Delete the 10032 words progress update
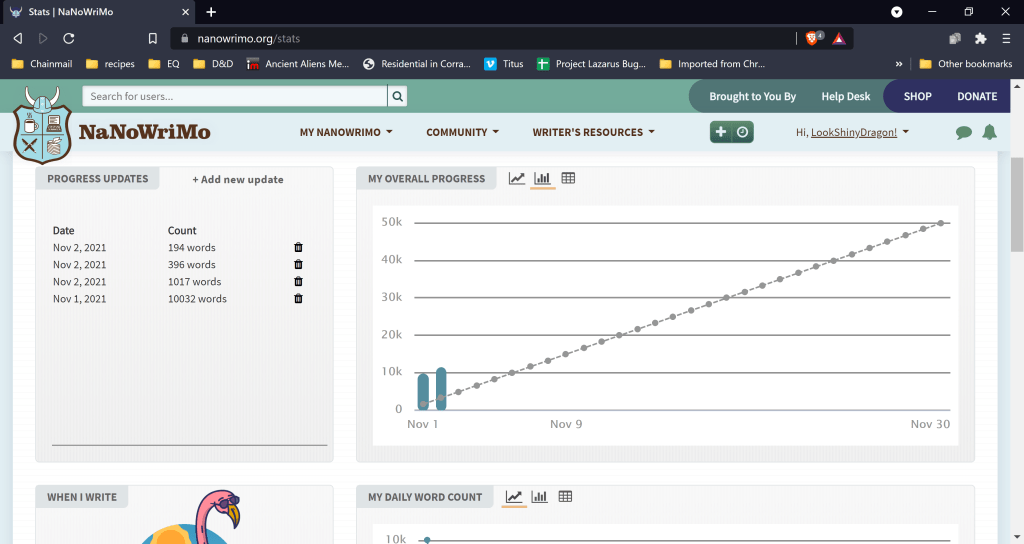Screen dimensions: 1024x544 tap(298, 299)
